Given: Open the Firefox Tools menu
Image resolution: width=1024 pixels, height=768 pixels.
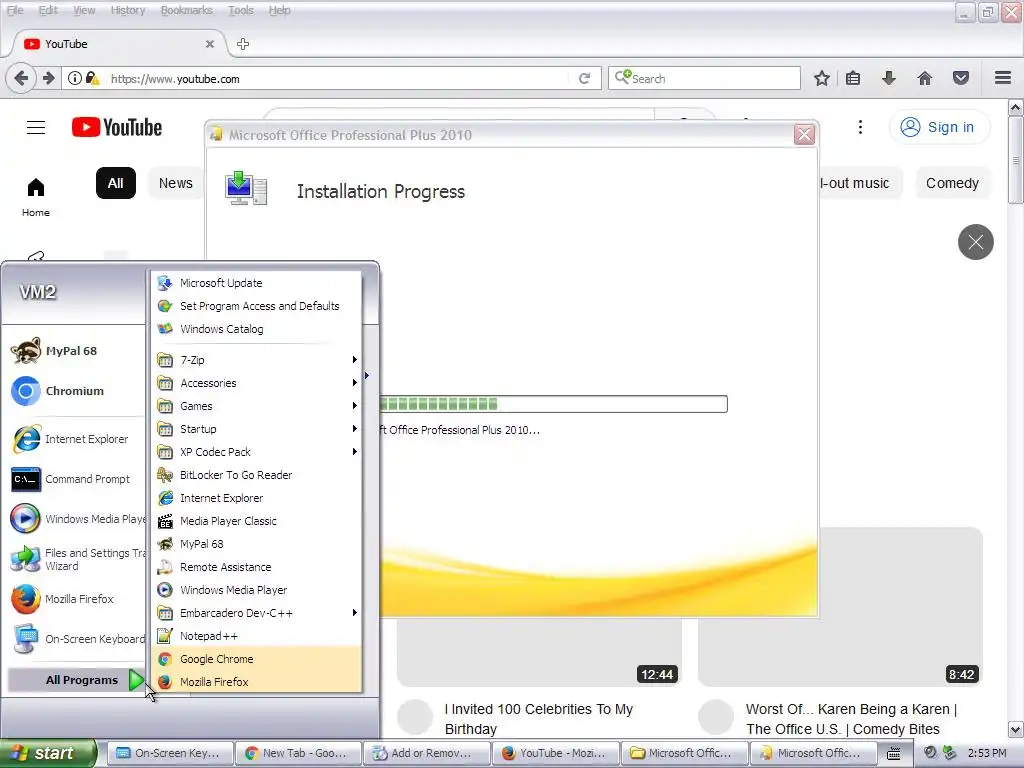Looking at the screenshot, I should (x=240, y=10).
